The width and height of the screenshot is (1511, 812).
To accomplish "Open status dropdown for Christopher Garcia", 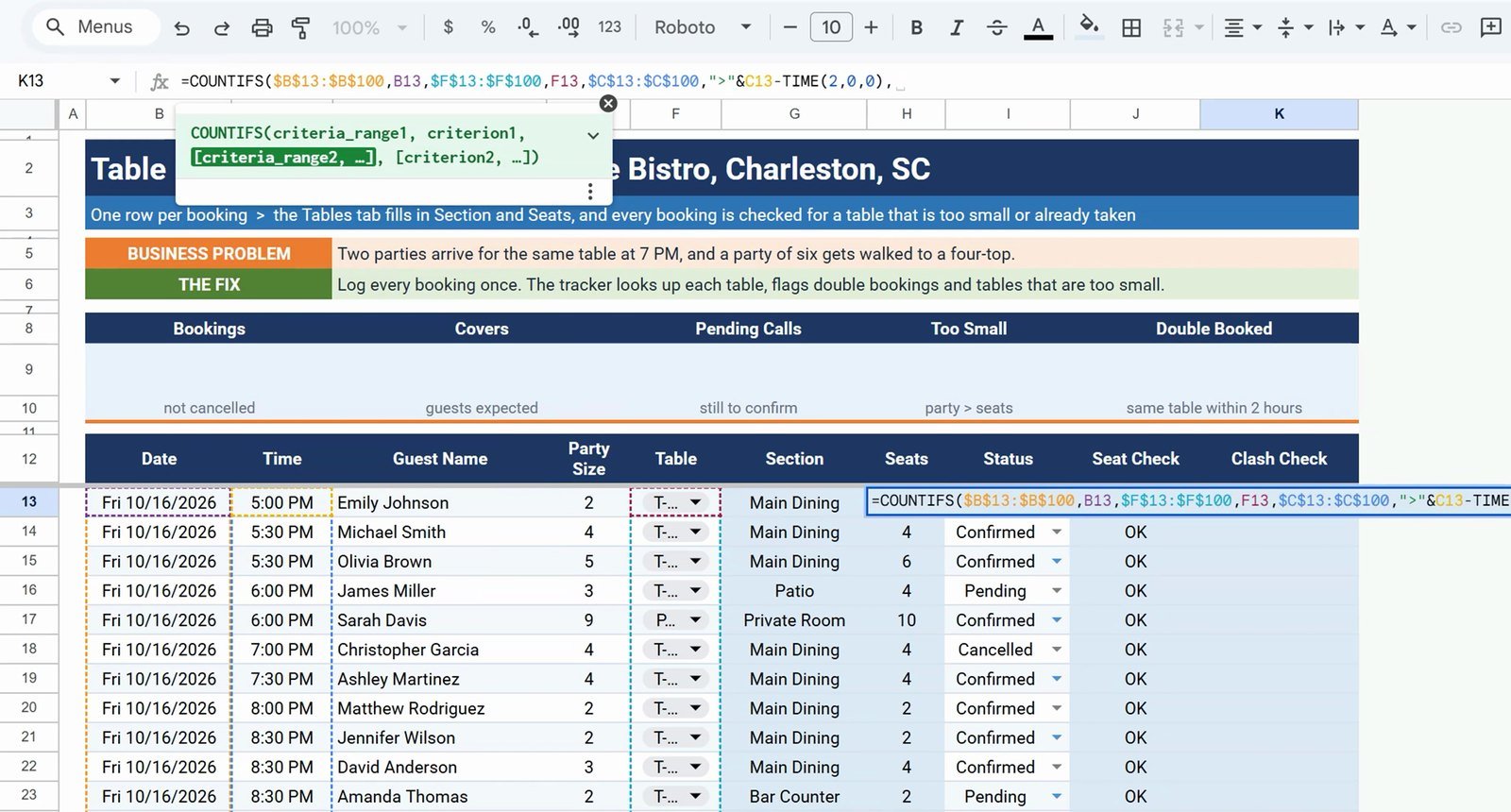I will (x=1057, y=650).
